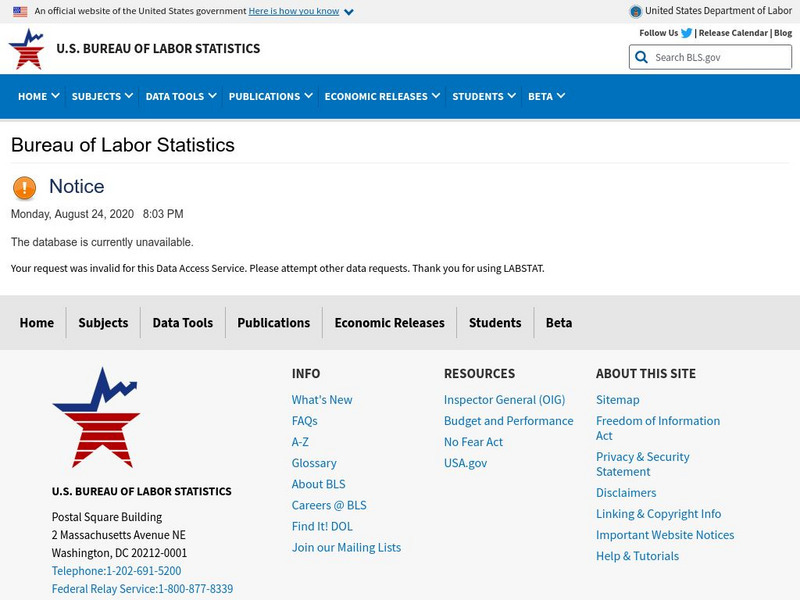This screenshot has height=600, width=800.
Task: Open Help & Tutorials link
Action: point(637,556)
